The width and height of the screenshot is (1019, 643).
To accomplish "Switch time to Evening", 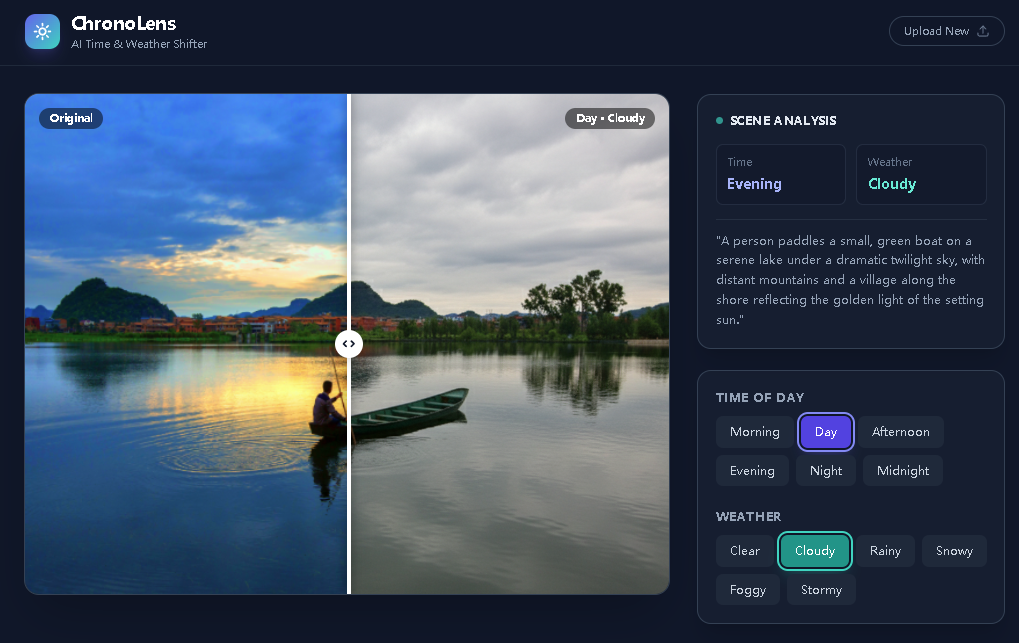I will (752, 471).
